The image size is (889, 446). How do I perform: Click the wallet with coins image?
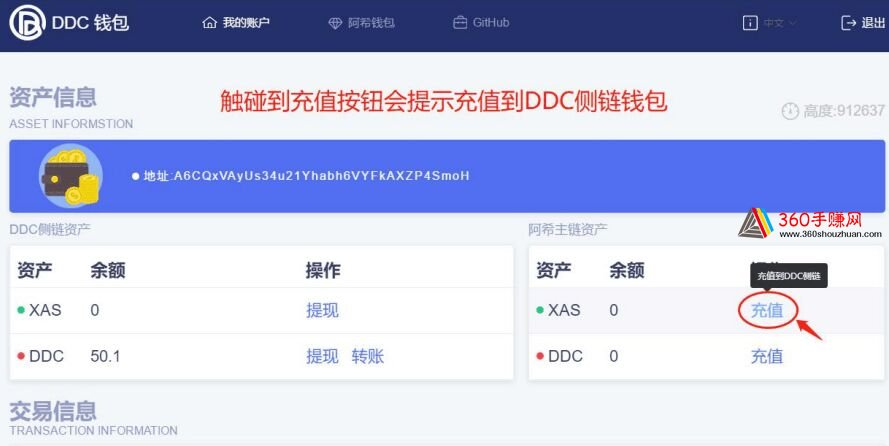[x=70, y=176]
